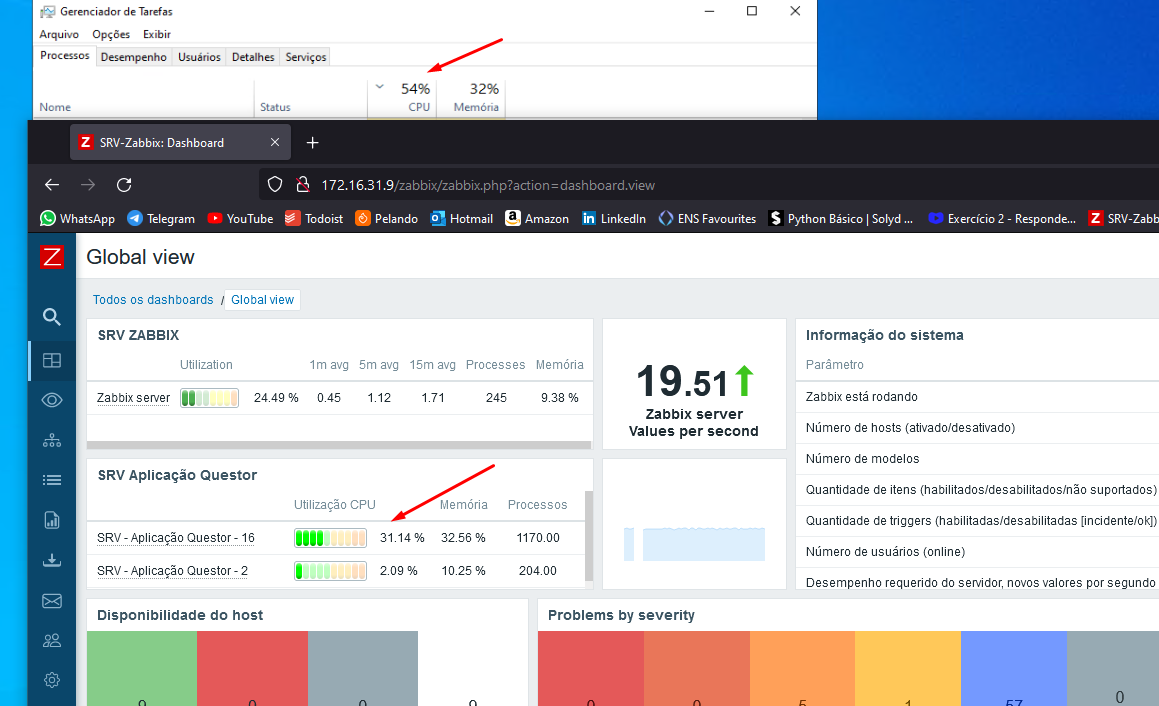Open Reports chart icon in sidebar
Screen dimensions: 1159x706
tap(52, 520)
